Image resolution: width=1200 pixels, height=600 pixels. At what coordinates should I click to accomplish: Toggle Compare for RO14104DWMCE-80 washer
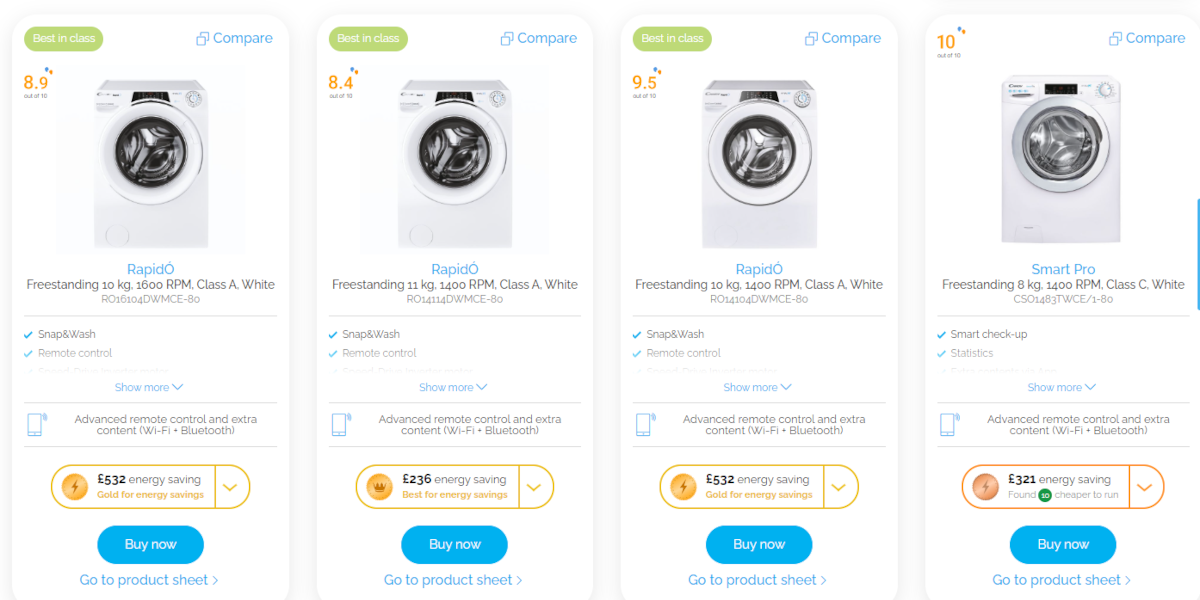click(842, 39)
